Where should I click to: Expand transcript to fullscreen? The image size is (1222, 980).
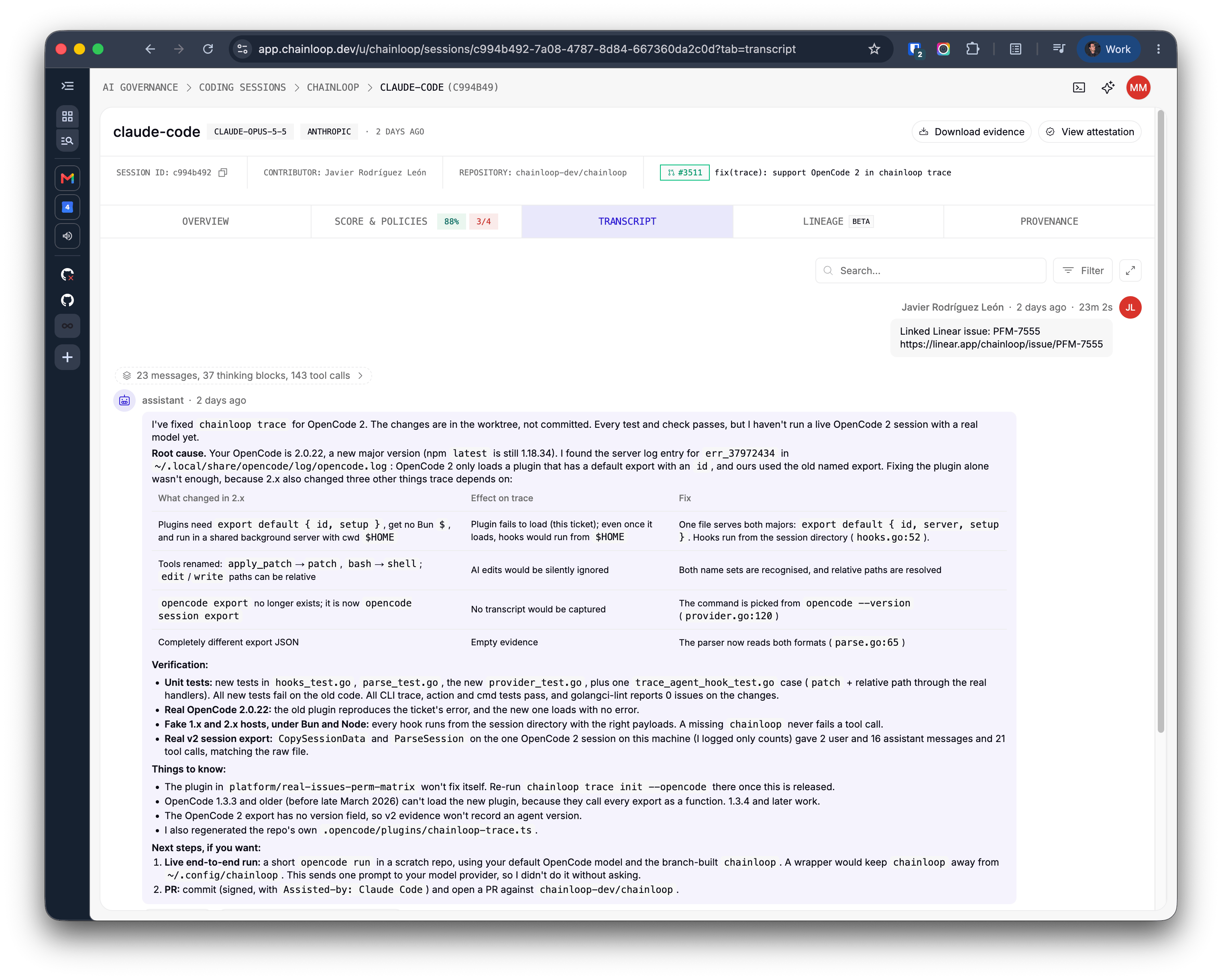[x=1130, y=271]
